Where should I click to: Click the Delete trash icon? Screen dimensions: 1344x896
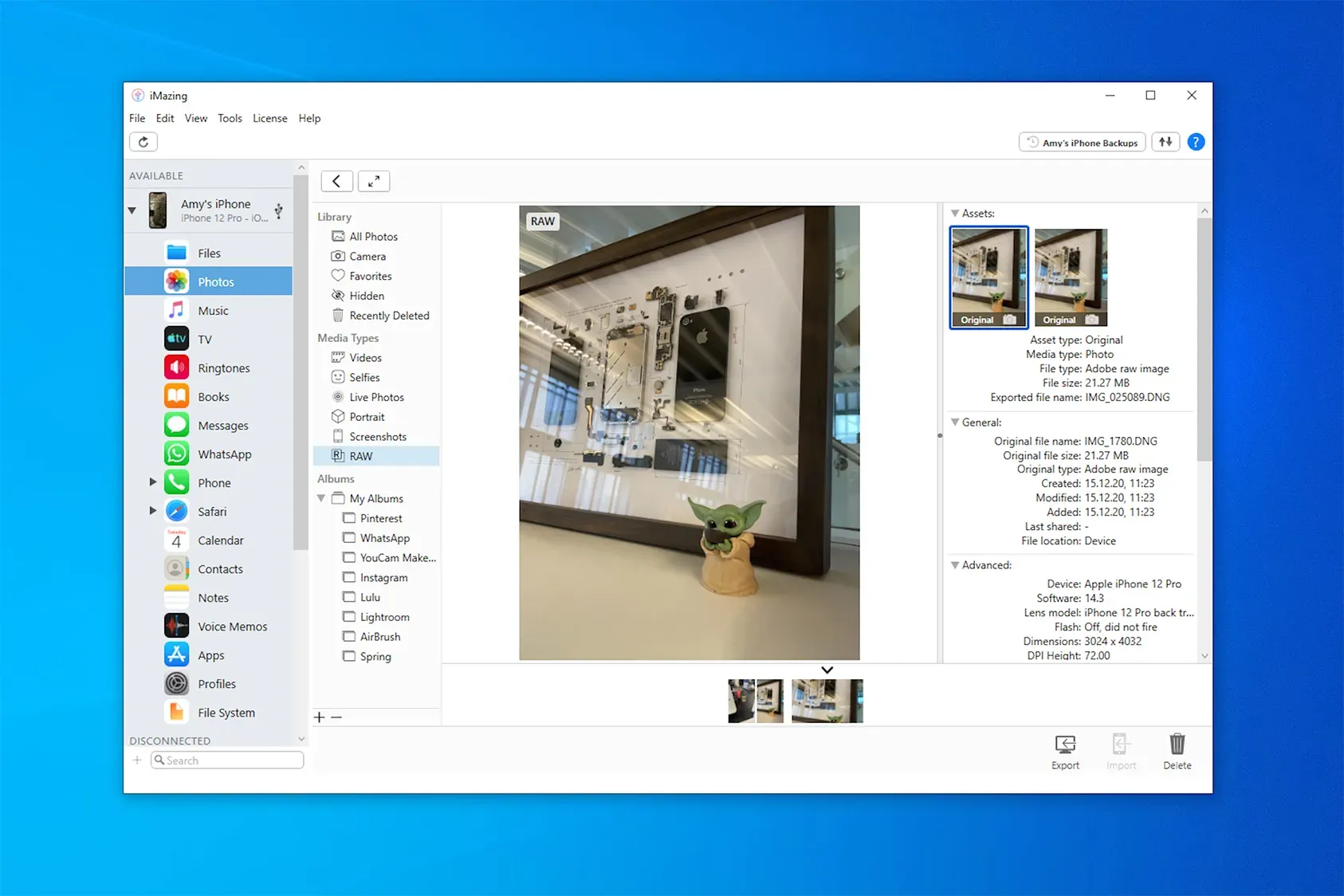coord(1177,751)
